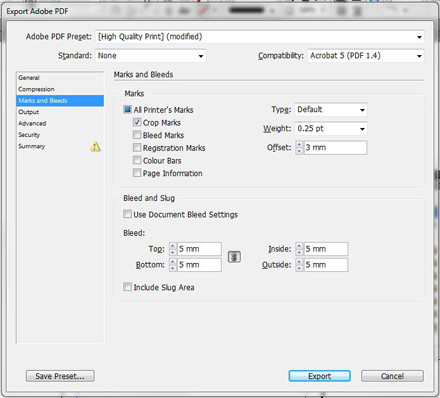Expand the Standard dropdown
Viewport: 440px width, 398px height.
point(150,56)
